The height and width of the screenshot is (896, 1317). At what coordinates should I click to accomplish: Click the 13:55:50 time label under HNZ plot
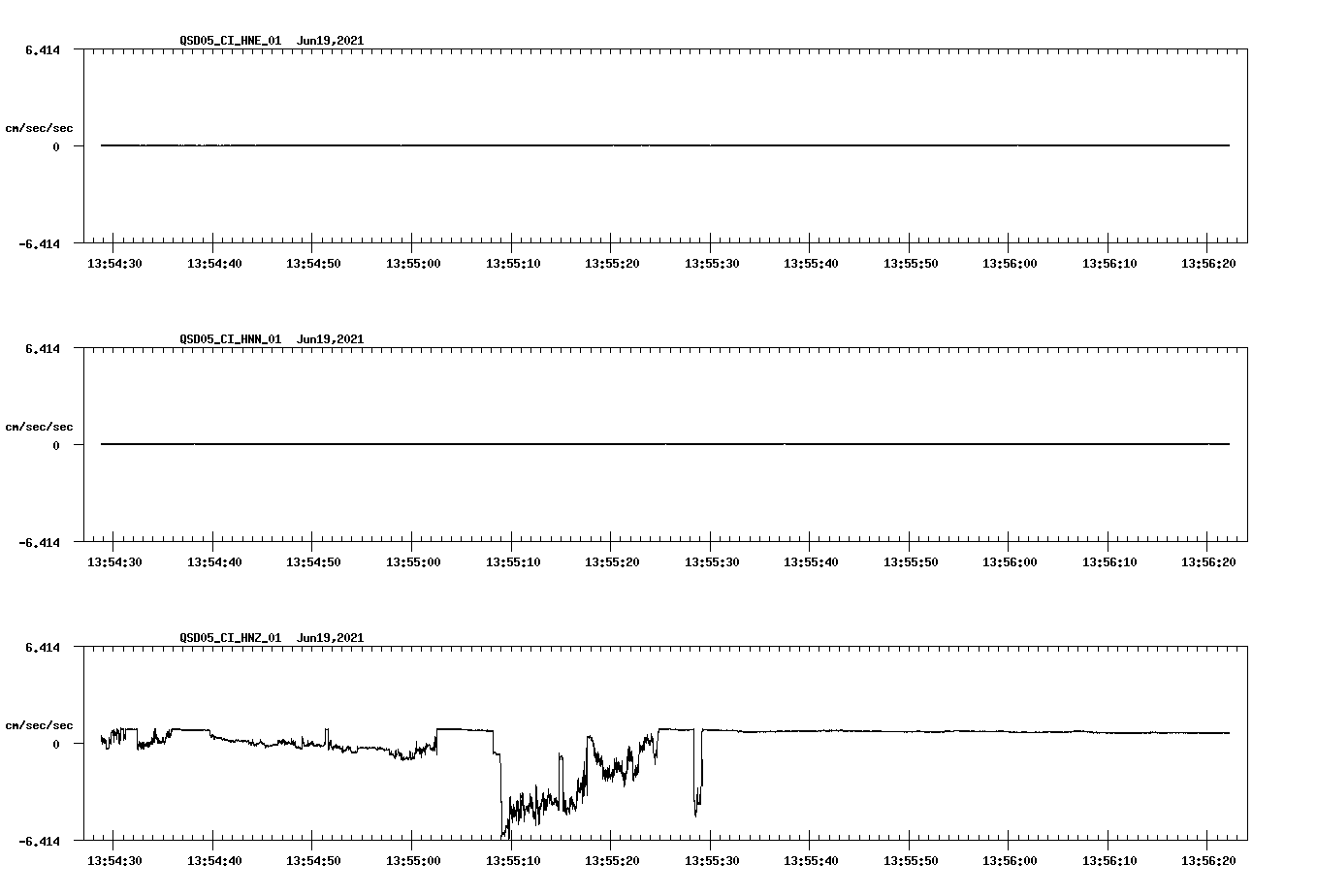click(x=911, y=861)
